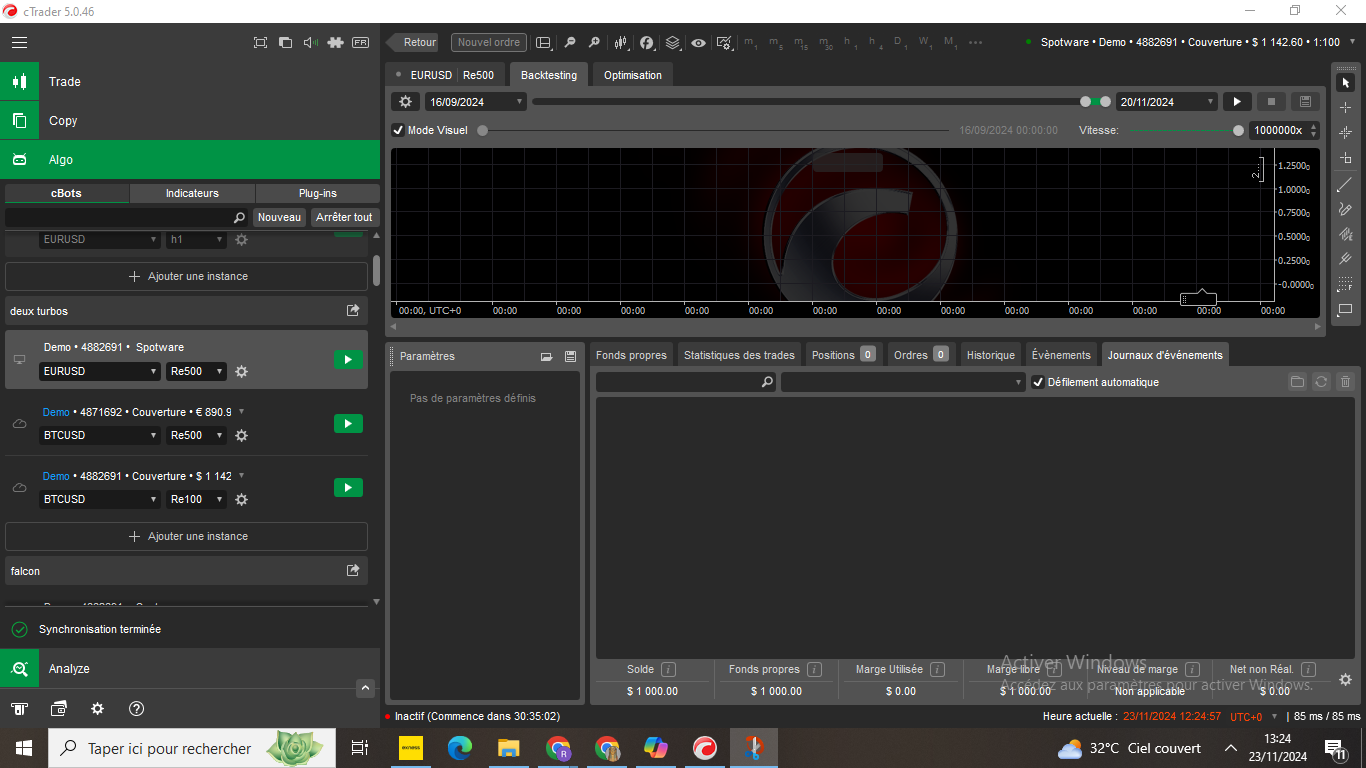Open the chart layout icon in toolbar

point(545,43)
